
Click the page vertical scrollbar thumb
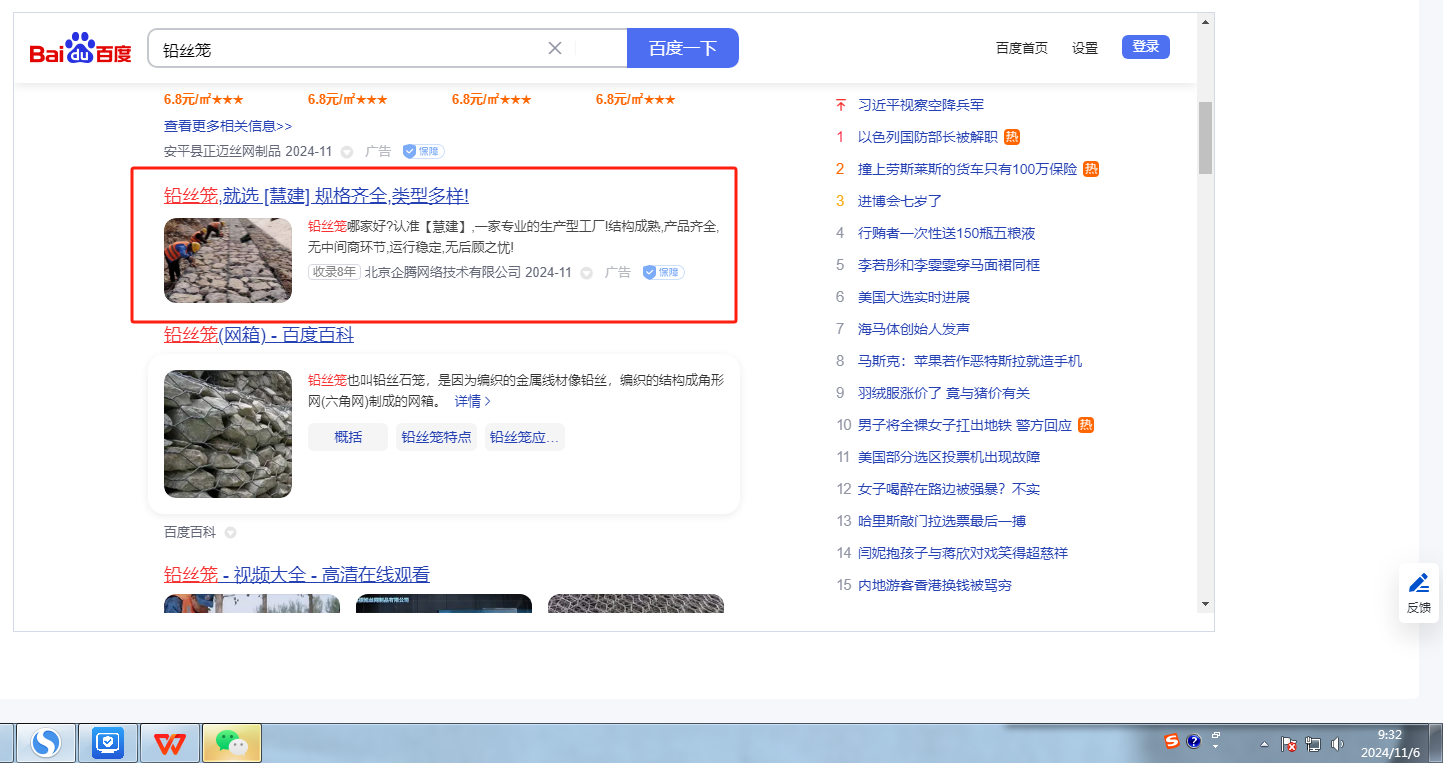pos(1205,137)
